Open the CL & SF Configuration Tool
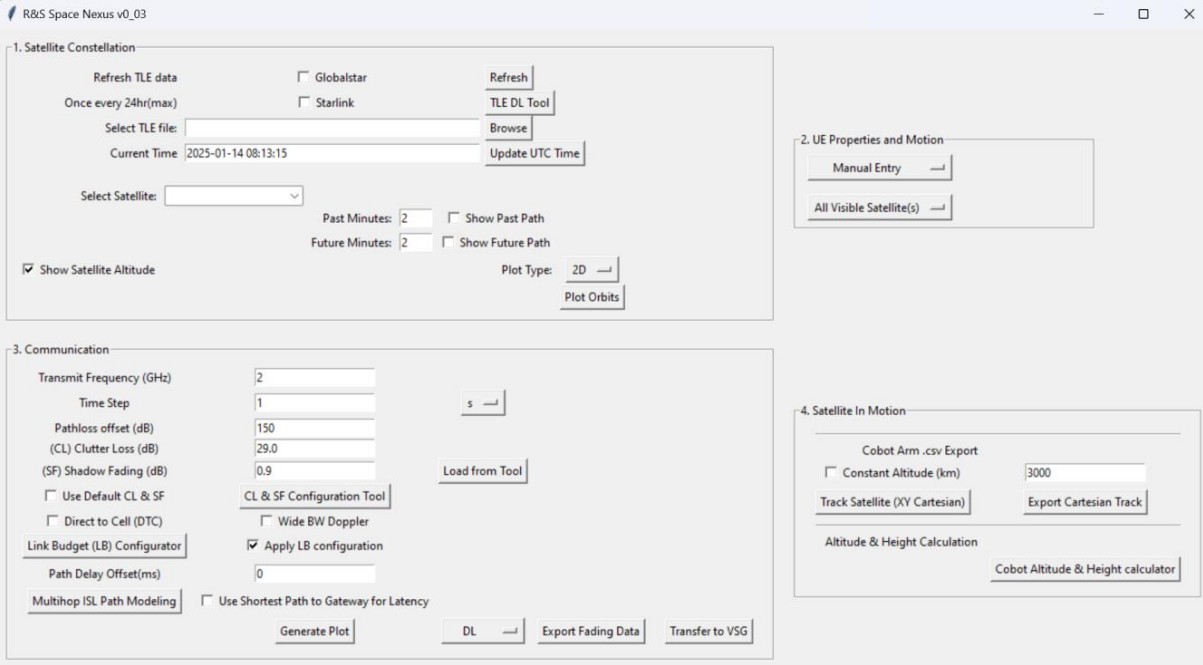The height and width of the screenshot is (665, 1203). (x=312, y=495)
